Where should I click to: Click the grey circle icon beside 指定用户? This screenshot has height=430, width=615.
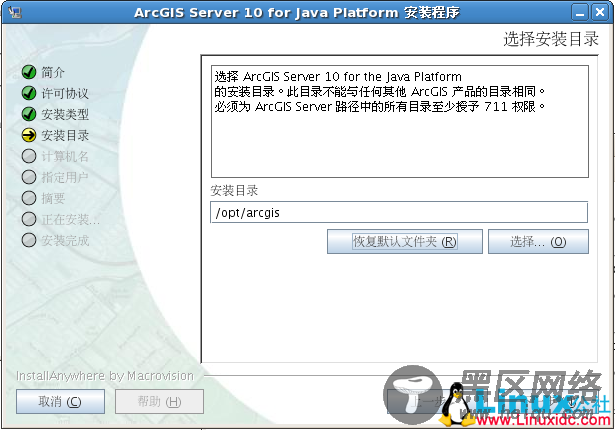tap(29, 177)
